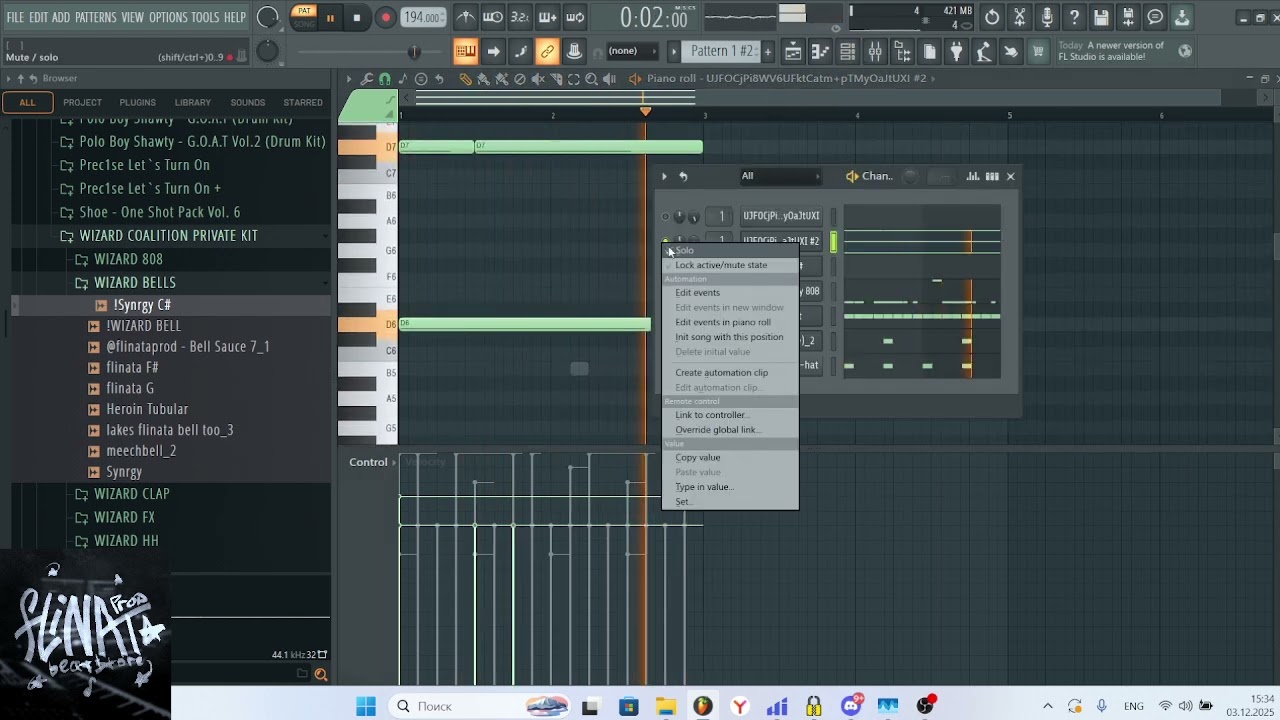This screenshot has width=1280, height=720.
Task: Toggle the metronome icon
Action: click(x=466, y=17)
